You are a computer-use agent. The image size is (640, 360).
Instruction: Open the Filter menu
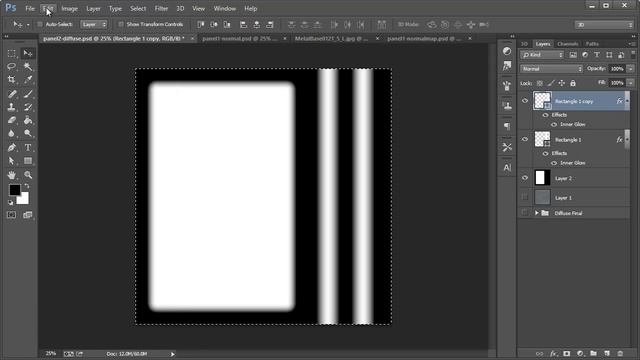161,9
